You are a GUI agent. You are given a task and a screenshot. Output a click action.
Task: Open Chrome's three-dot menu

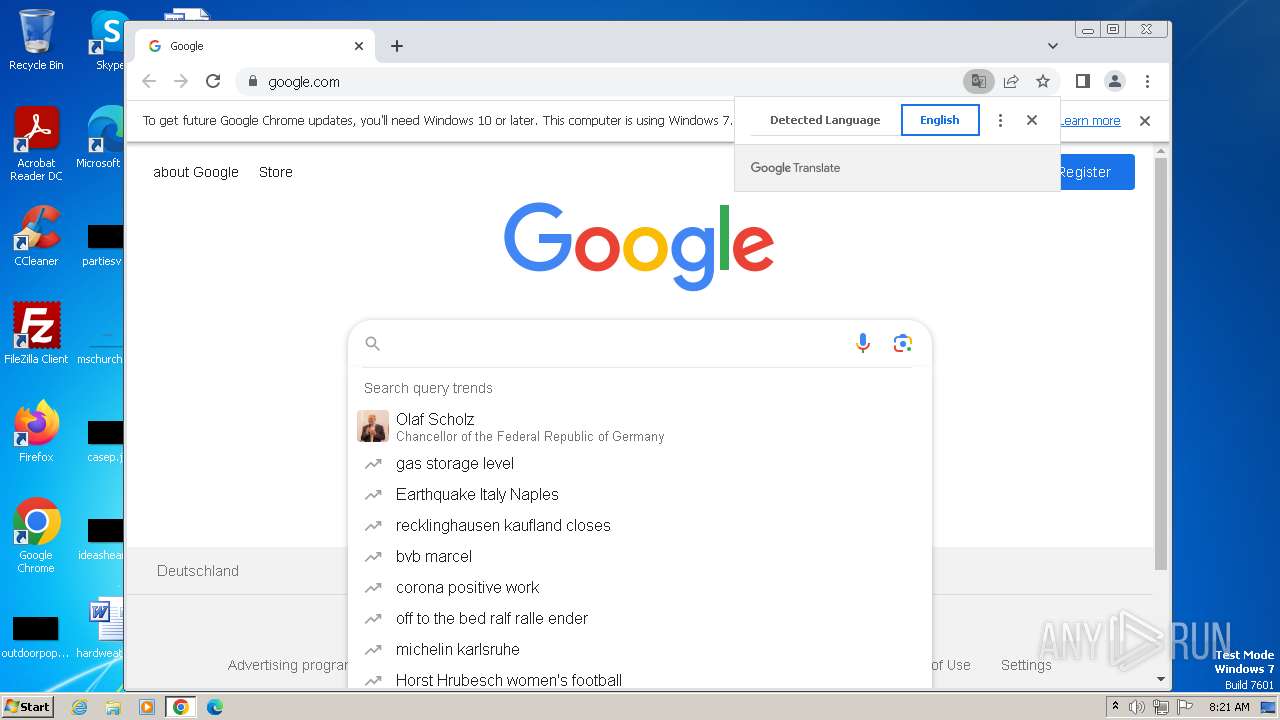point(1147,82)
